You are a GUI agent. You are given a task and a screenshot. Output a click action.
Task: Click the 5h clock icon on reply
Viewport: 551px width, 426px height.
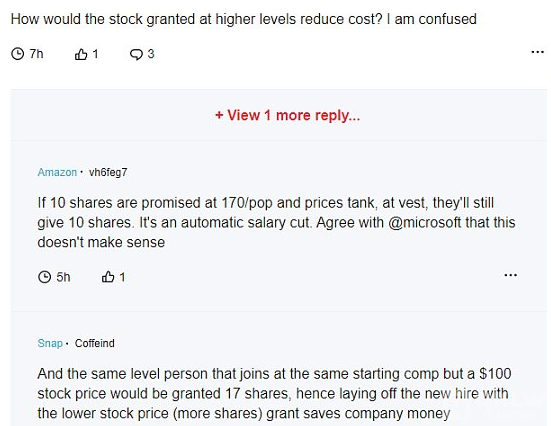(x=44, y=277)
